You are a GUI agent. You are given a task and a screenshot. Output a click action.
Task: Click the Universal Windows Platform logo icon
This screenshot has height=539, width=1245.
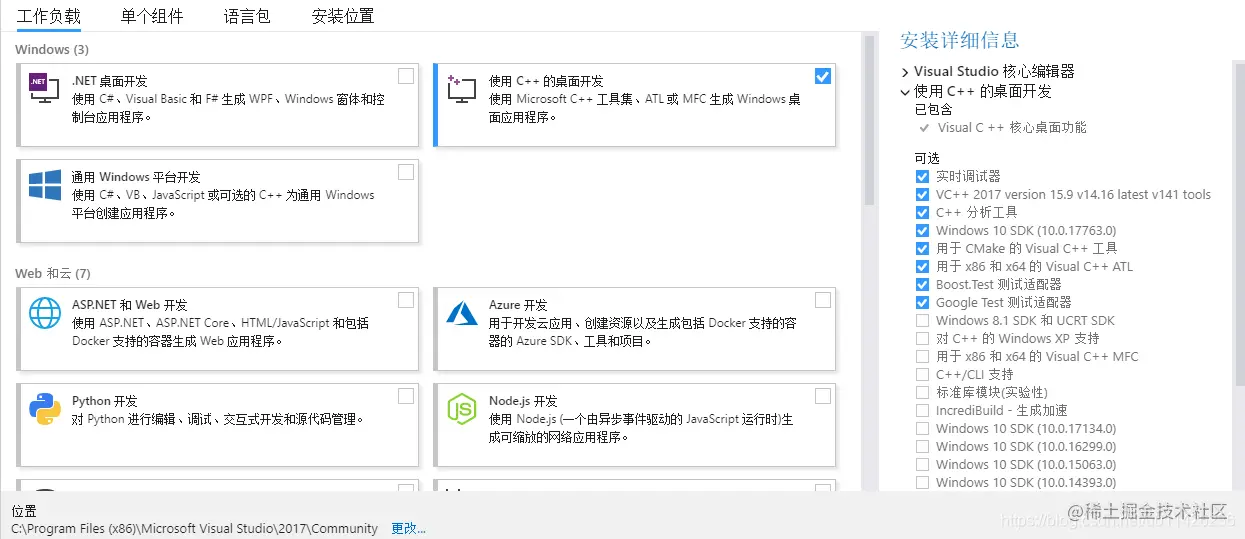(45, 186)
